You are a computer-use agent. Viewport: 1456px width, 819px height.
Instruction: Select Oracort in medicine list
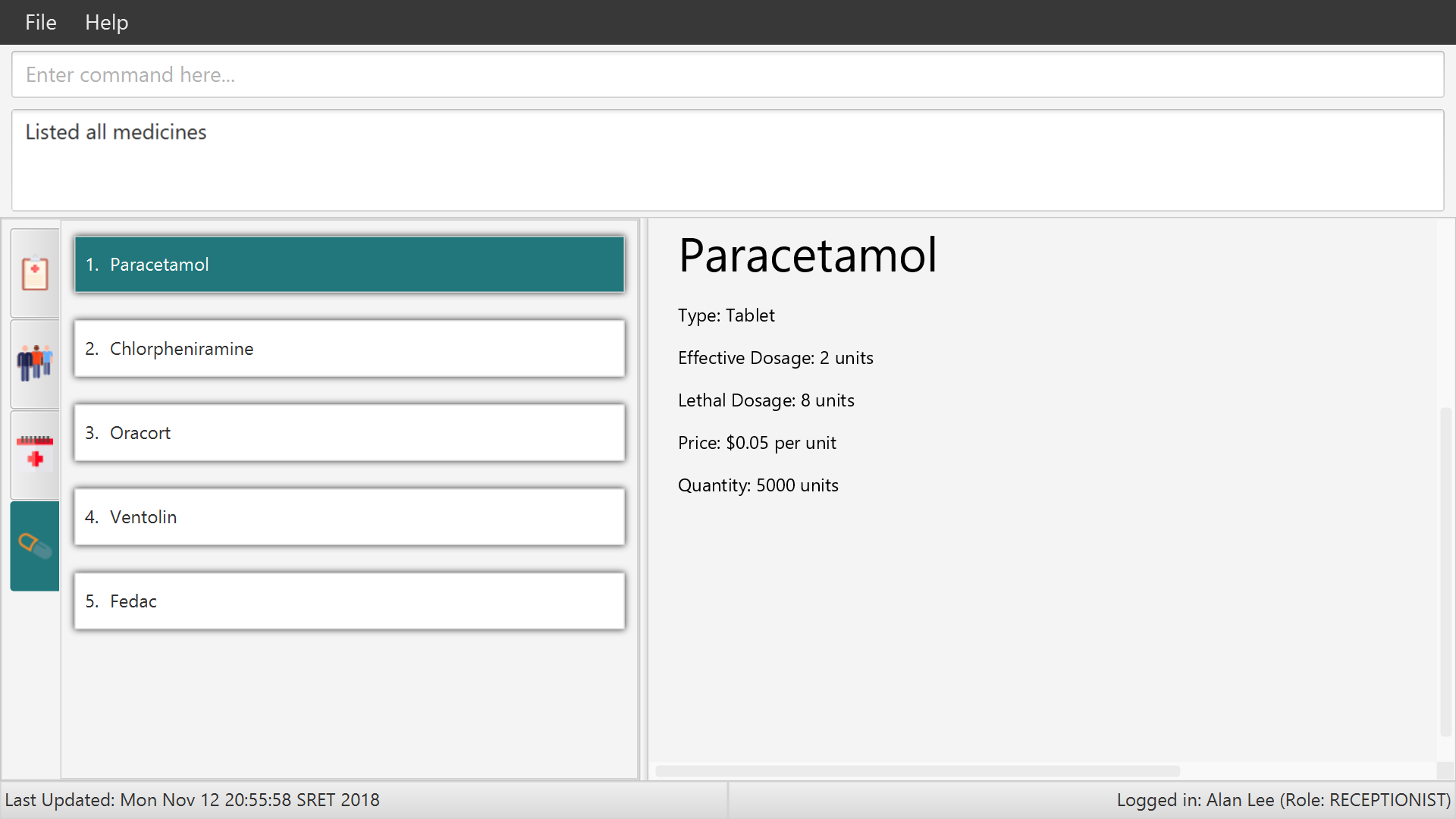350,432
